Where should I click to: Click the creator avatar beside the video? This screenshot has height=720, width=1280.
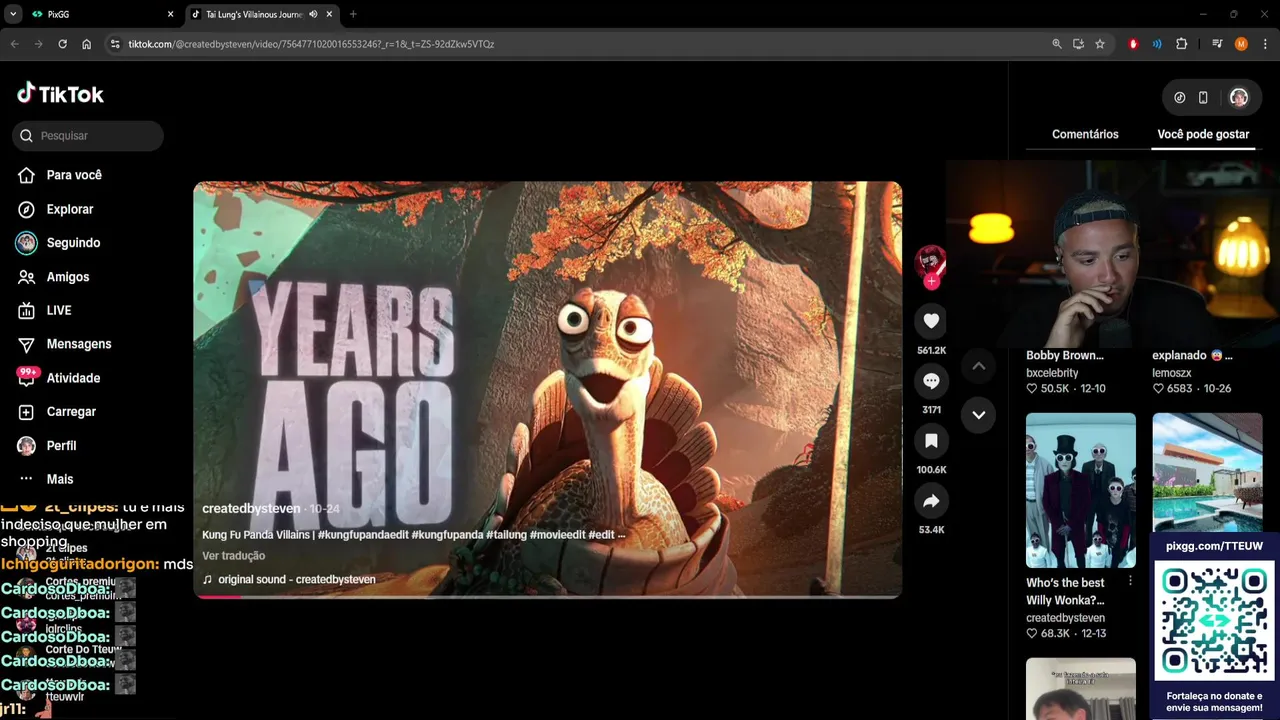click(x=931, y=261)
